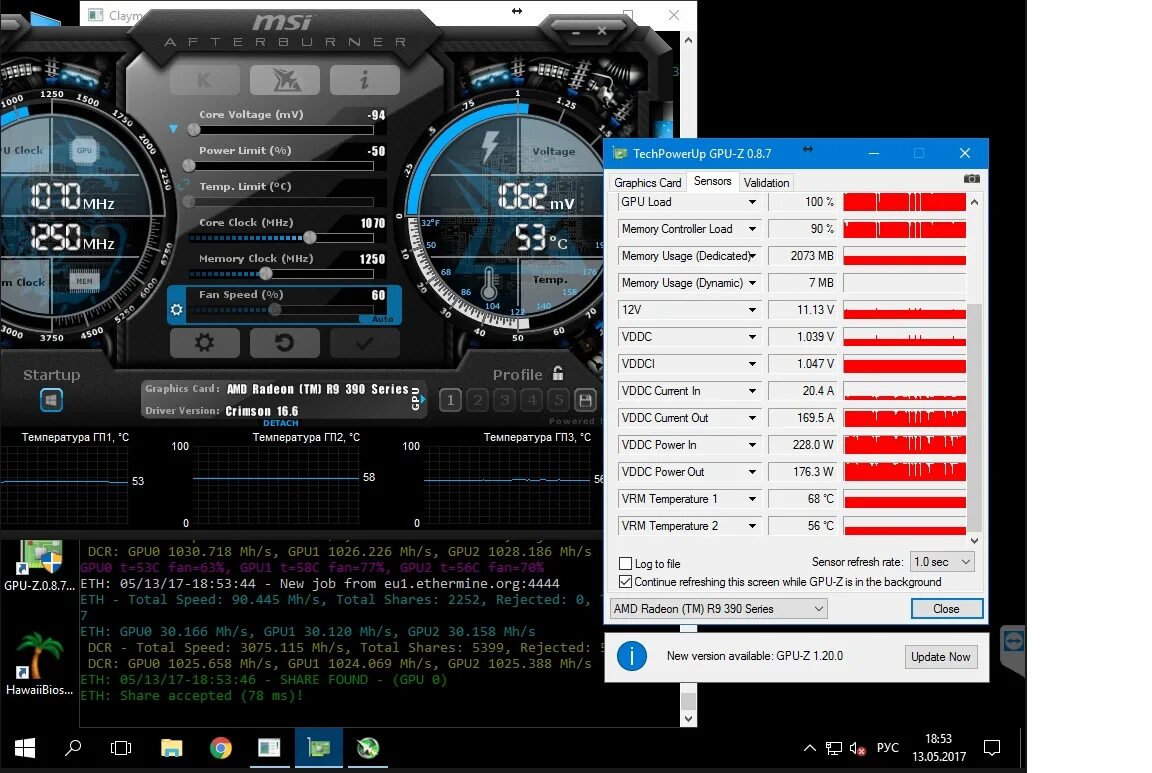Click the Power Limit slider handle
Screen dimensions: 1152x773
coord(189,166)
